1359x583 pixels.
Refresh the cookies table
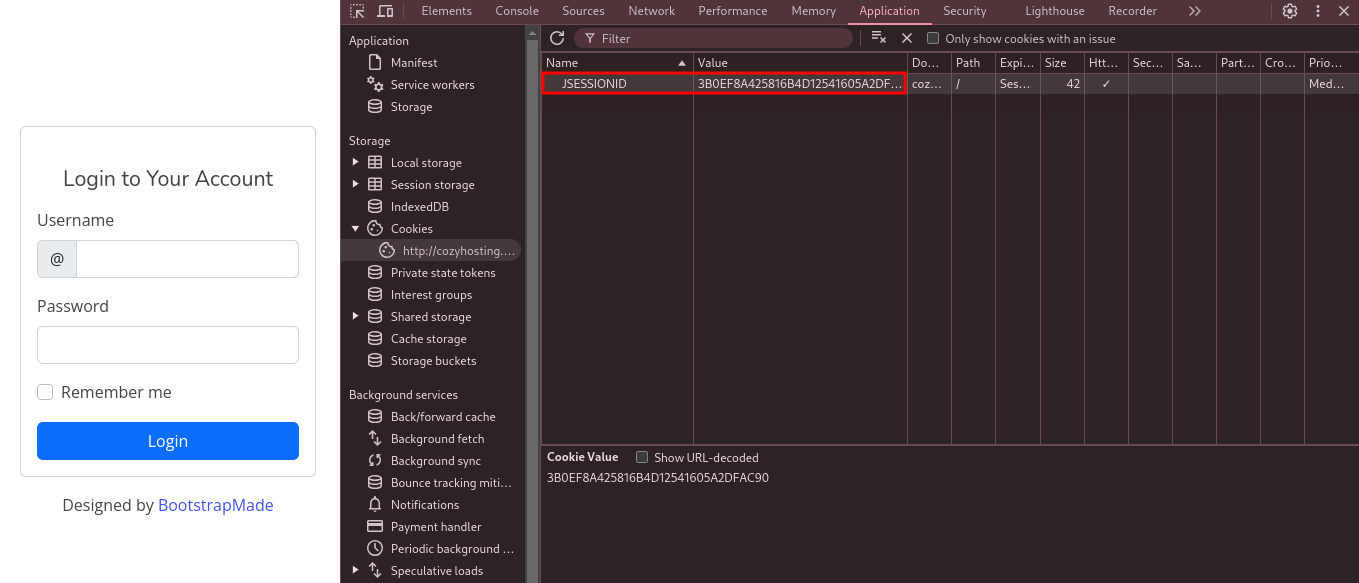pyautogui.click(x=557, y=38)
